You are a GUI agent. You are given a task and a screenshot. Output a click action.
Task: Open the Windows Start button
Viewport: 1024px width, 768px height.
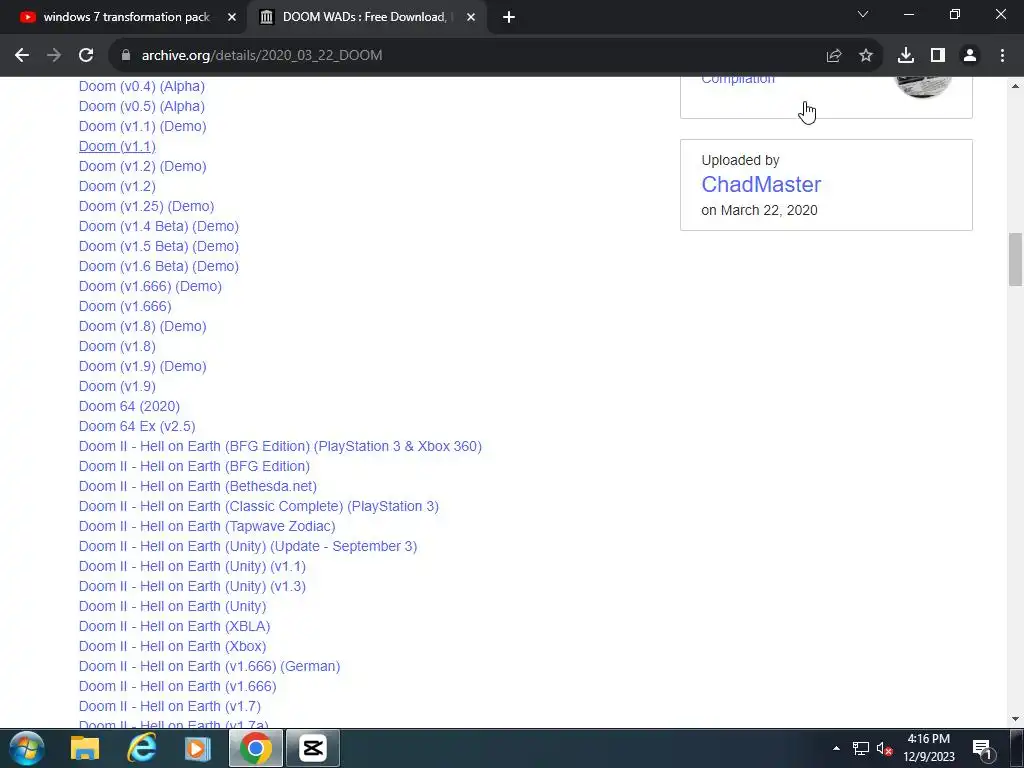27,748
